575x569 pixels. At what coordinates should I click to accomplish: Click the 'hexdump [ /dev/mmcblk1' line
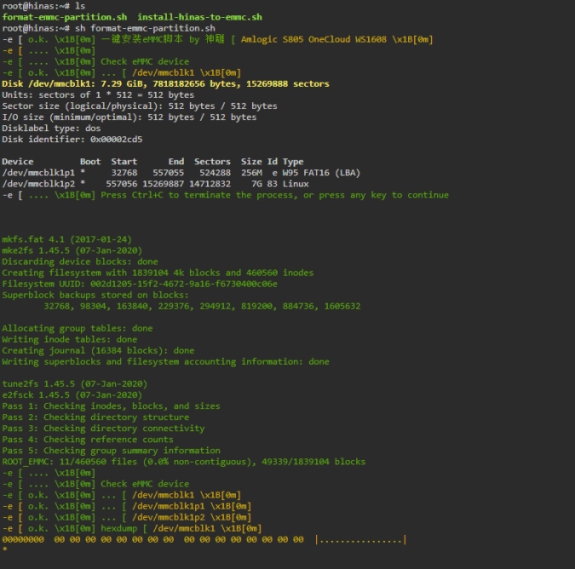click(132, 528)
